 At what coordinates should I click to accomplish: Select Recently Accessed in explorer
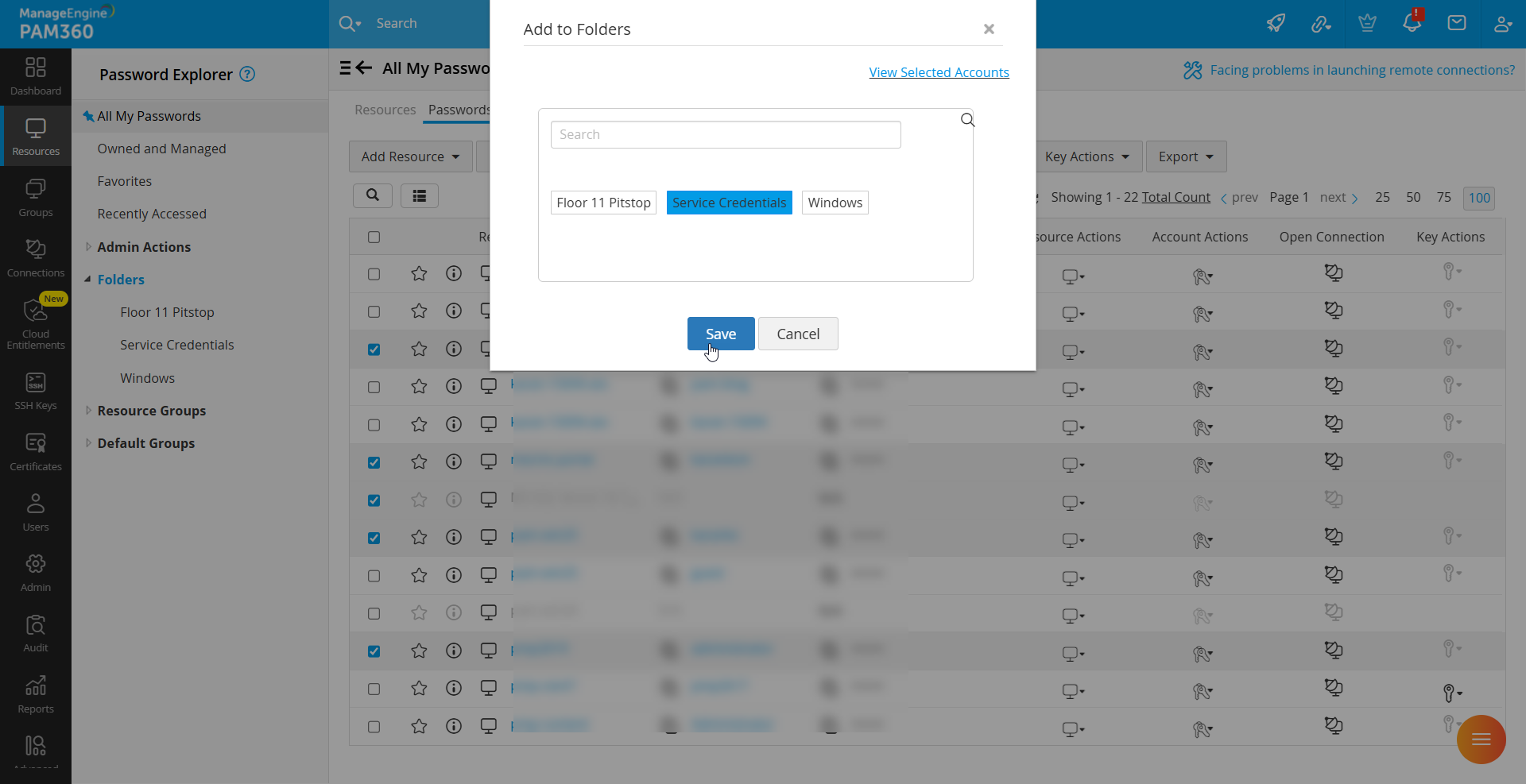(152, 214)
